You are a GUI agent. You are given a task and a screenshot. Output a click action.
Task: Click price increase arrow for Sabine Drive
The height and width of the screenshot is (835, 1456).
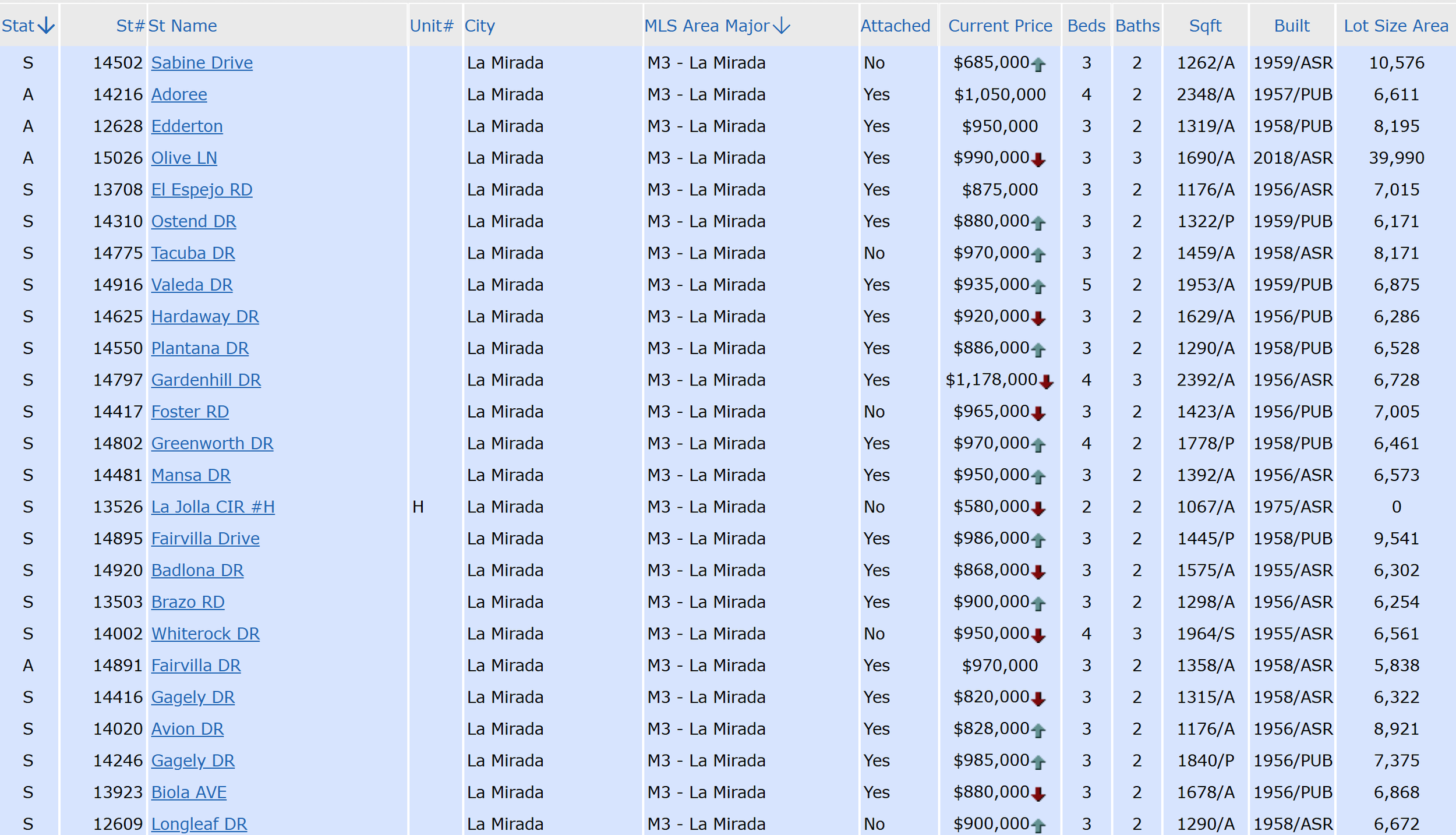pyautogui.click(x=1038, y=64)
